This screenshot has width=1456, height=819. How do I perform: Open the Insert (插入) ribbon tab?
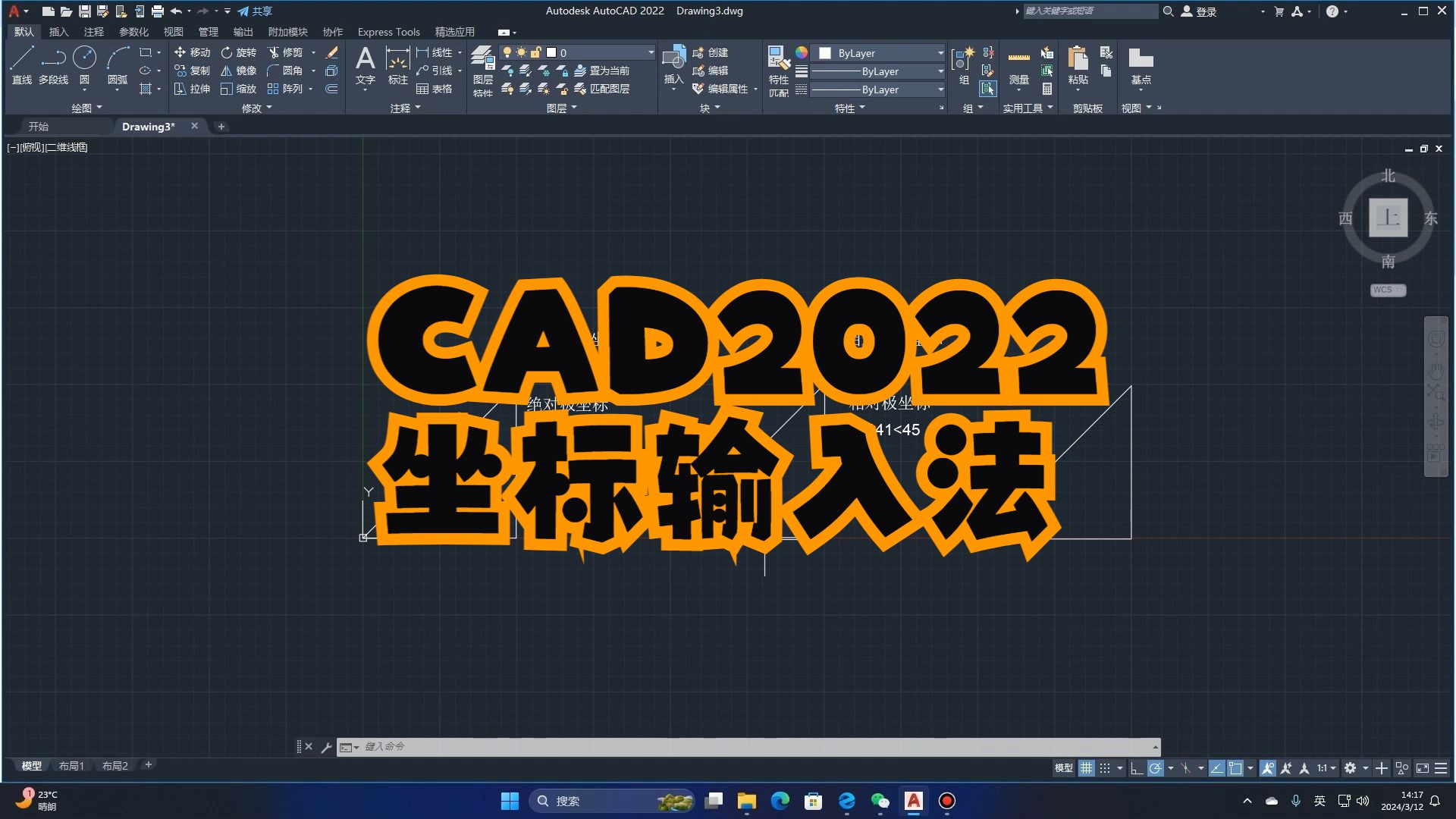point(58,32)
